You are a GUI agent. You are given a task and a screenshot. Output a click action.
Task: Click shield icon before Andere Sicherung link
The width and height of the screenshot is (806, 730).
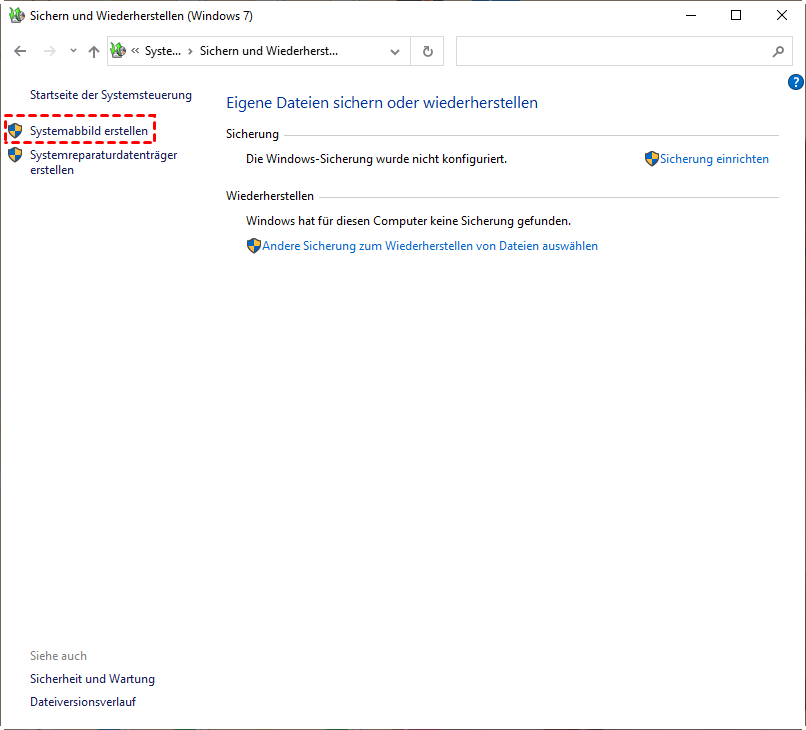[254, 246]
